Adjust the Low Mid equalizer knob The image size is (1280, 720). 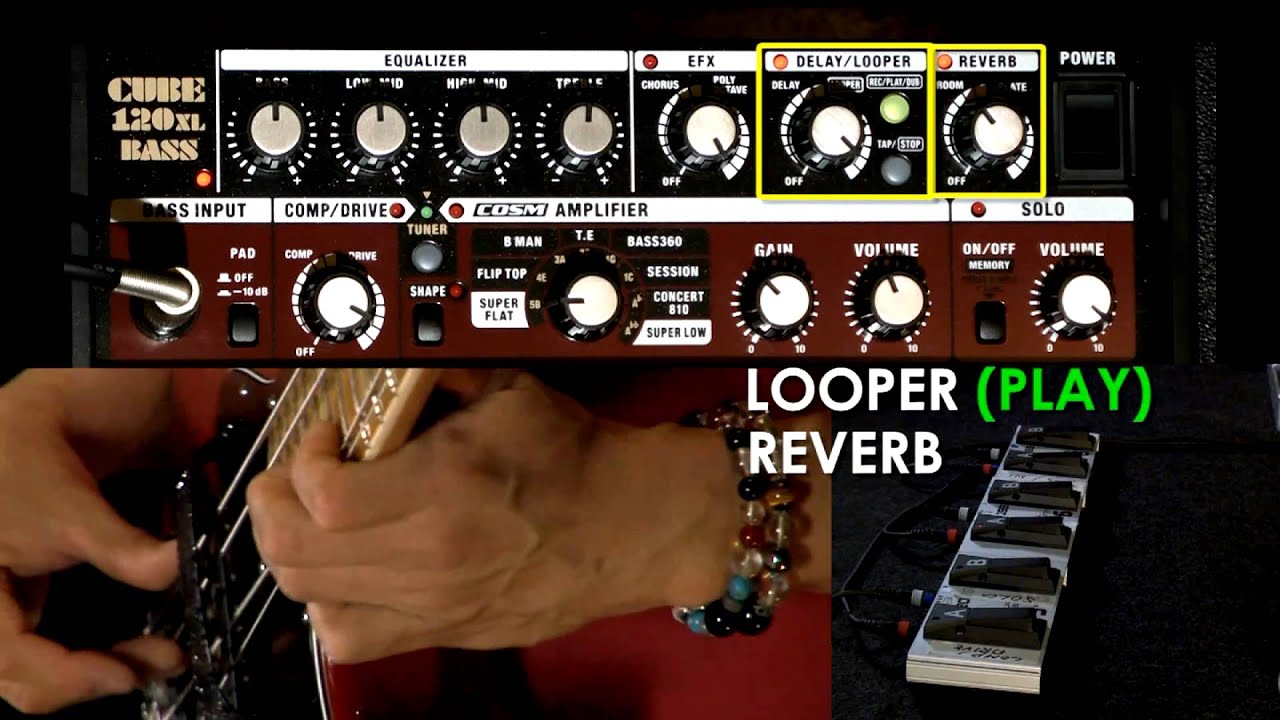(x=381, y=132)
